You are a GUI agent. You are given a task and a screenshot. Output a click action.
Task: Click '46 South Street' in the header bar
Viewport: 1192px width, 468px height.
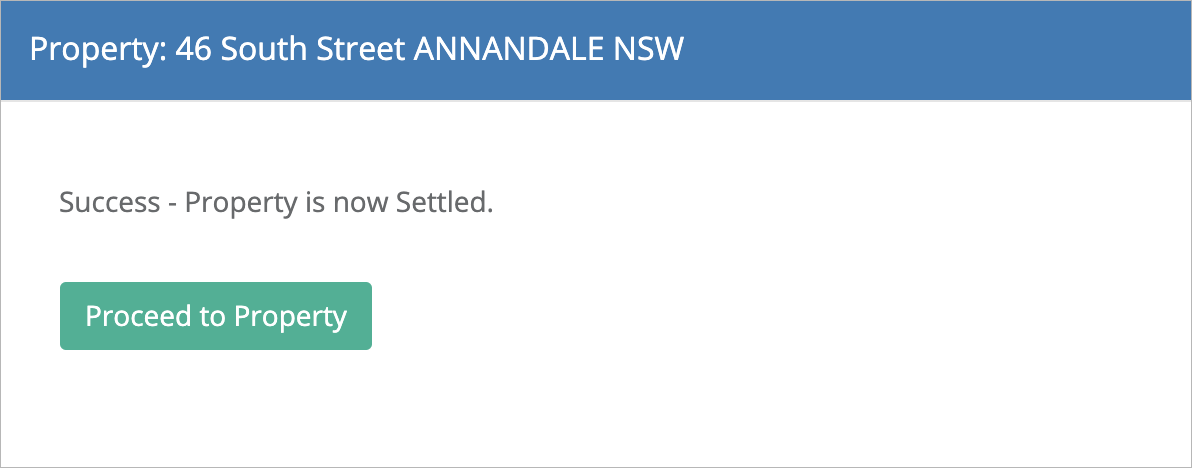[x=290, y=49]
